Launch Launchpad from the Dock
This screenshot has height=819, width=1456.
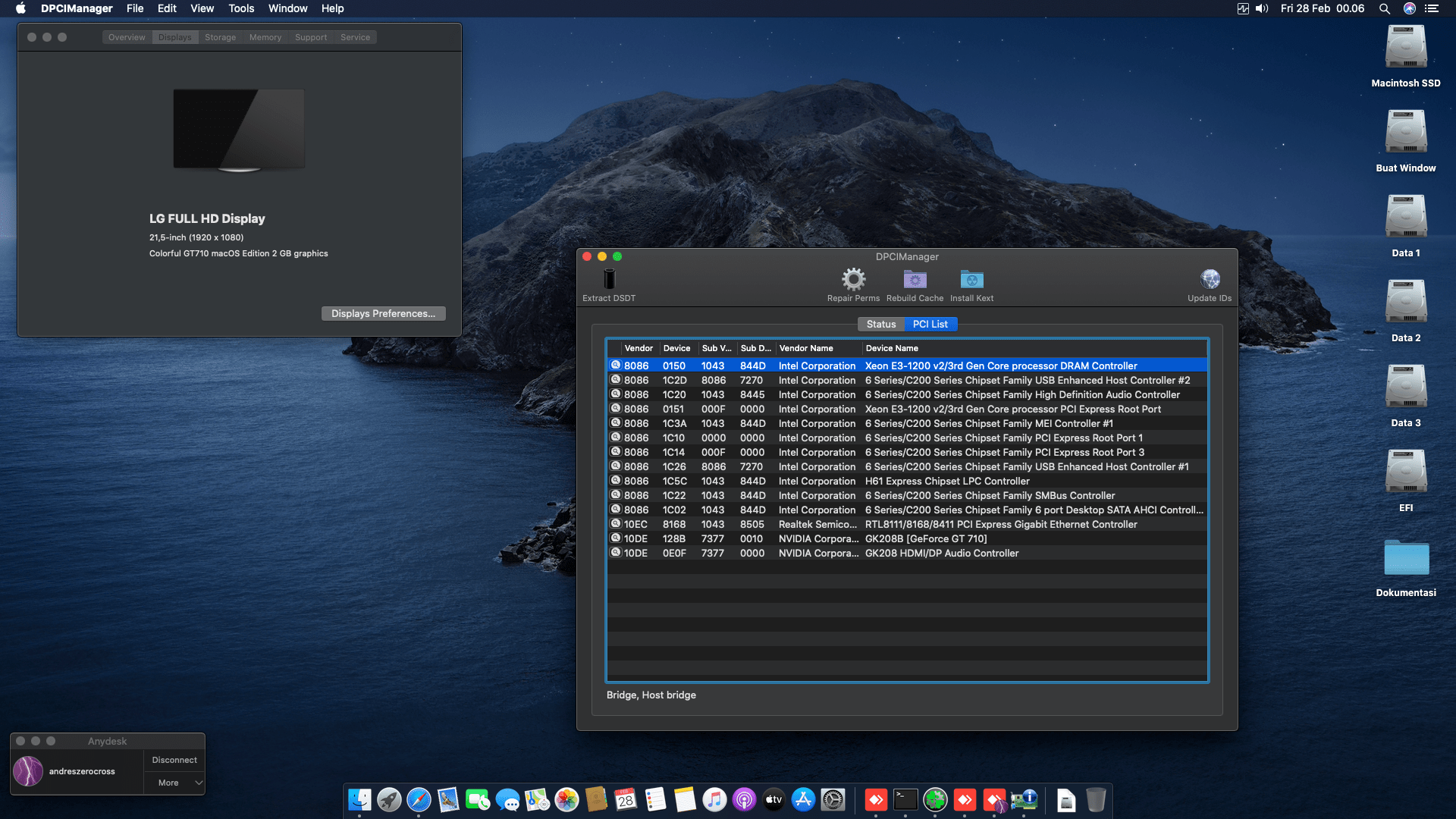389,799
